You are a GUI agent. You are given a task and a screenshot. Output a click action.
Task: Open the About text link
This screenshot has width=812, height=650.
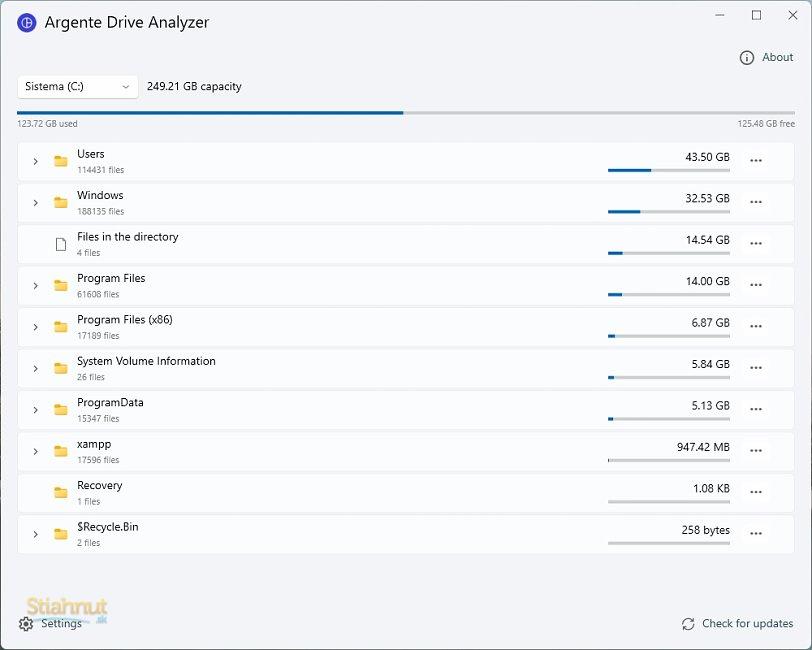(777, 57)
